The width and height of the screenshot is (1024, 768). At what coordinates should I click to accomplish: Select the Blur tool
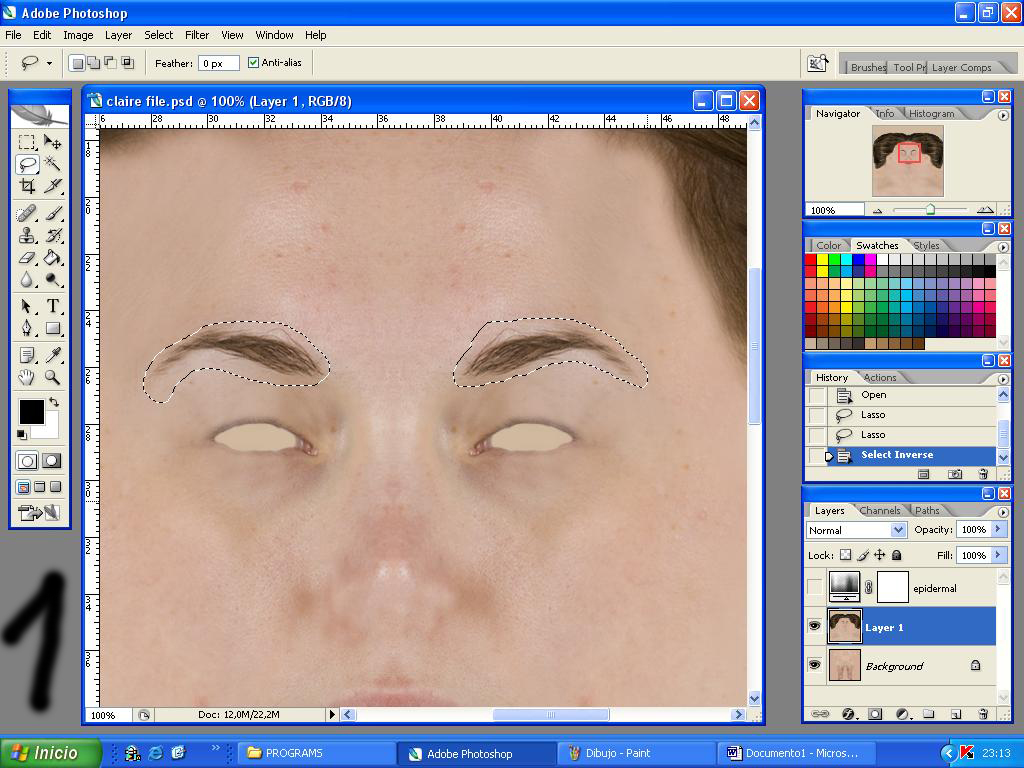click(x=27, y=280)
